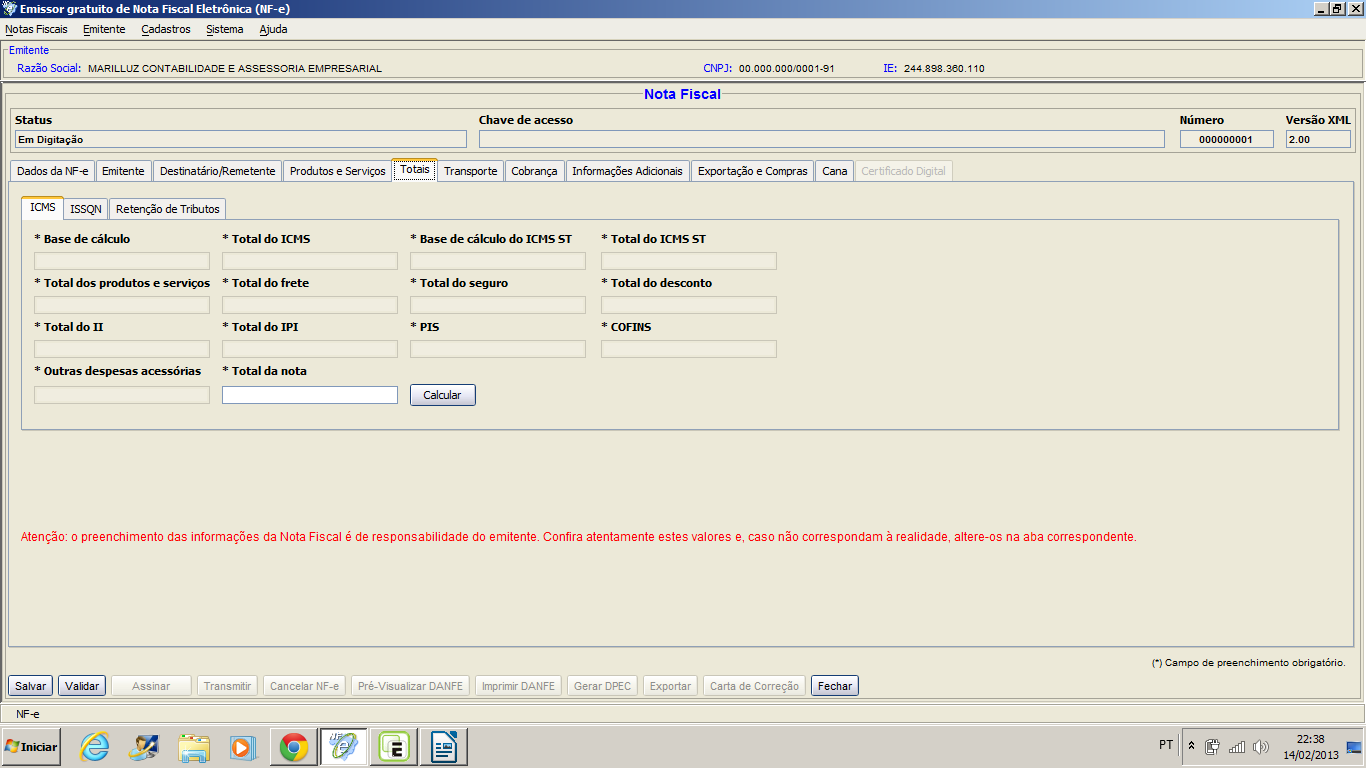Switch to Exportação e Compras tab
This screenshot has width=1366, height=768.
(x=753, y=171)
